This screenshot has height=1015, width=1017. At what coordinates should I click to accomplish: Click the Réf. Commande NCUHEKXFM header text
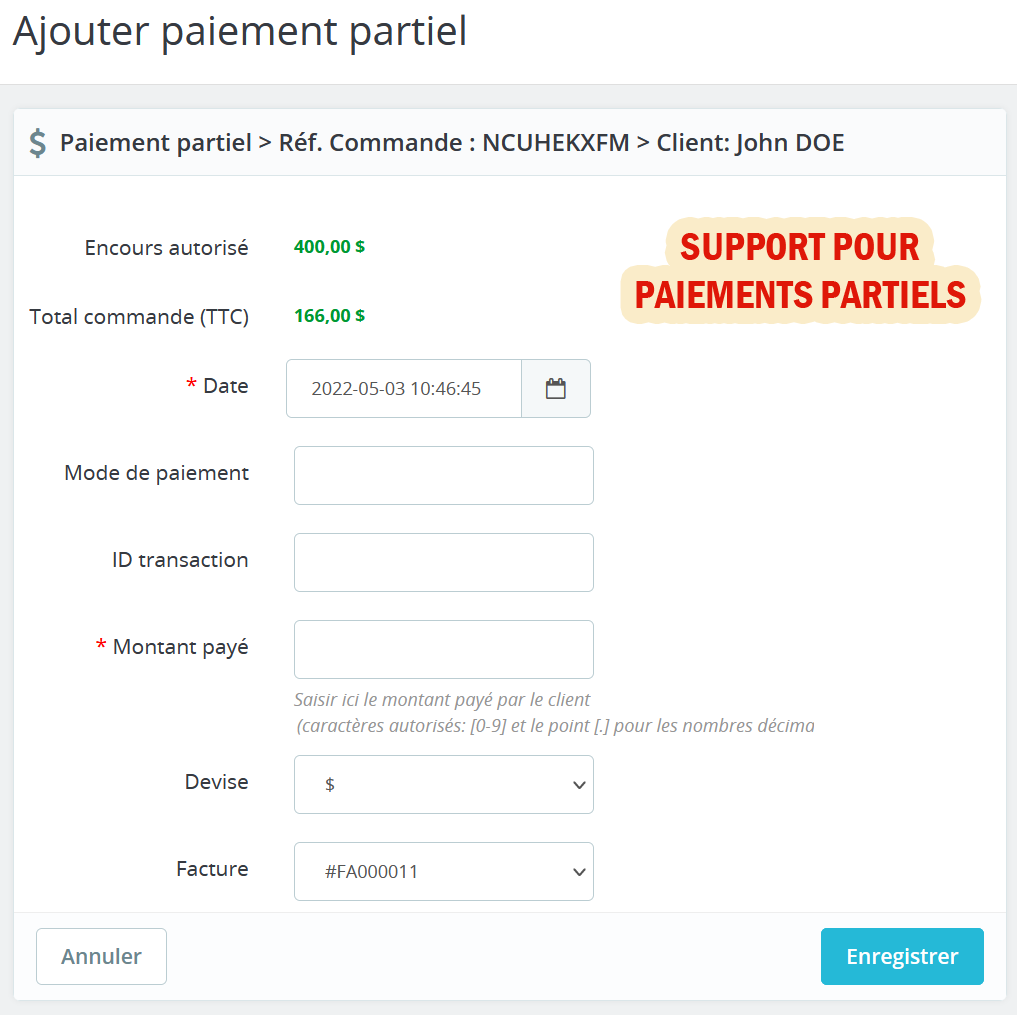pyautogui.click(x=454, y=143)
